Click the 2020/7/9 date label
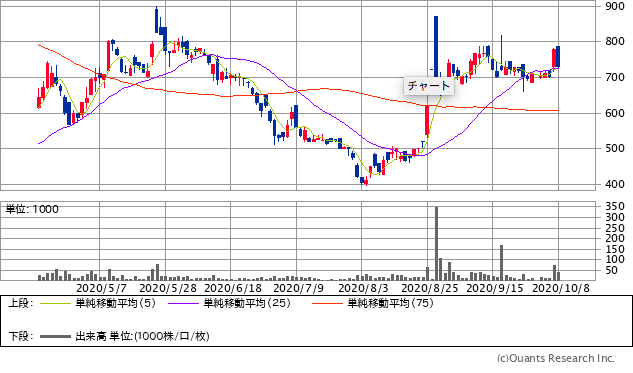 click(298, 288)
